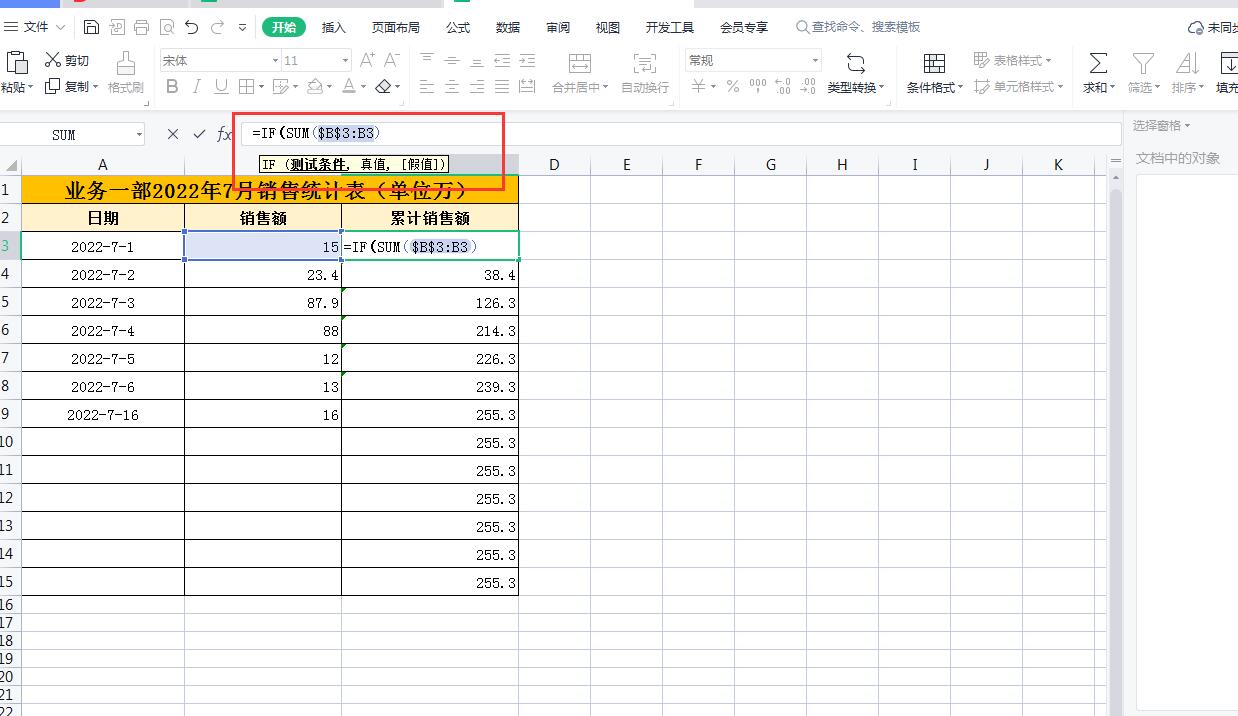This screenshot has height=716, width=1238.
Task: Click the Print icon in quick access toolbar
Action: point(141,27)
